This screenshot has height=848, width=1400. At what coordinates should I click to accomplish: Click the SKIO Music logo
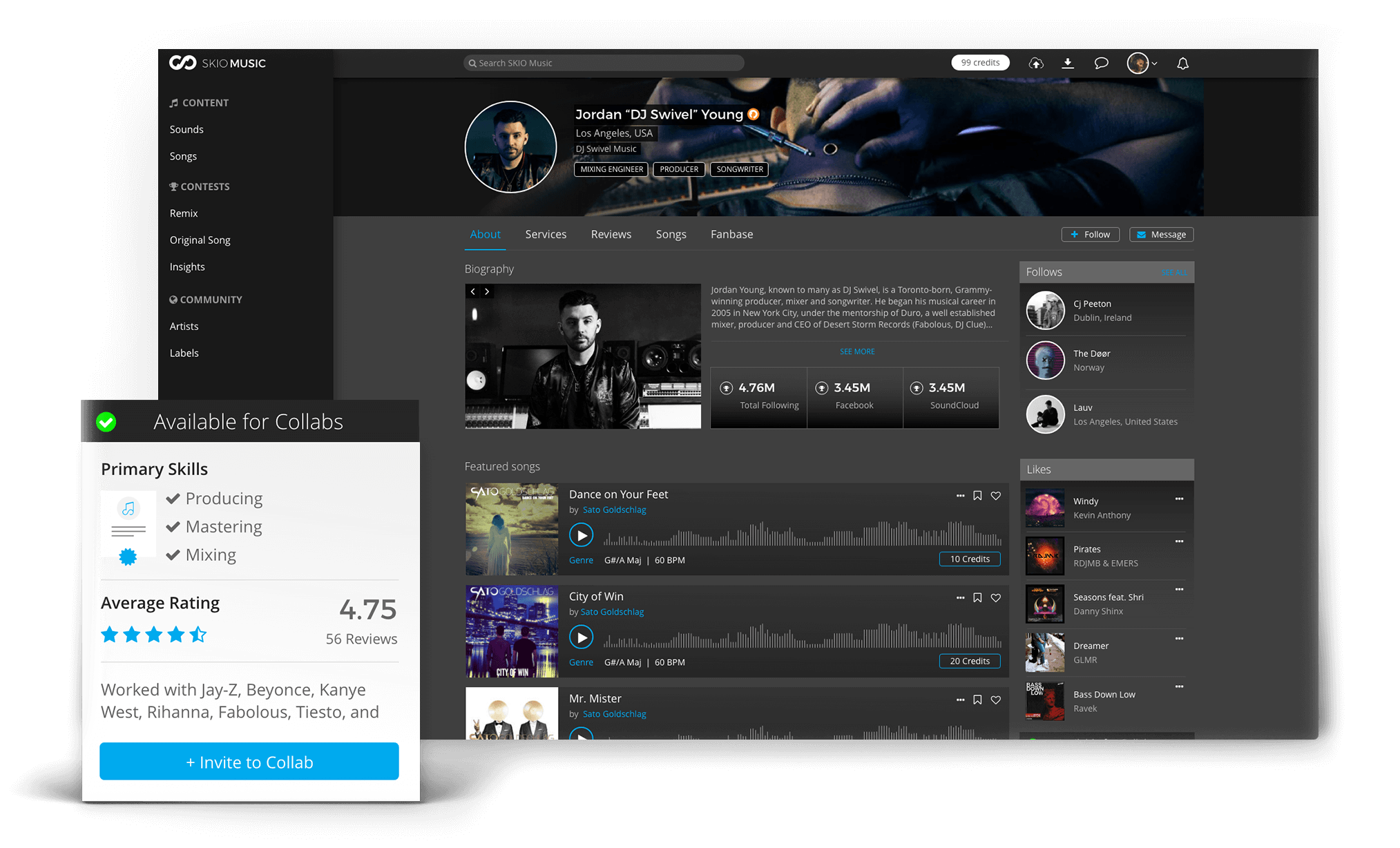tap(217, 62)
